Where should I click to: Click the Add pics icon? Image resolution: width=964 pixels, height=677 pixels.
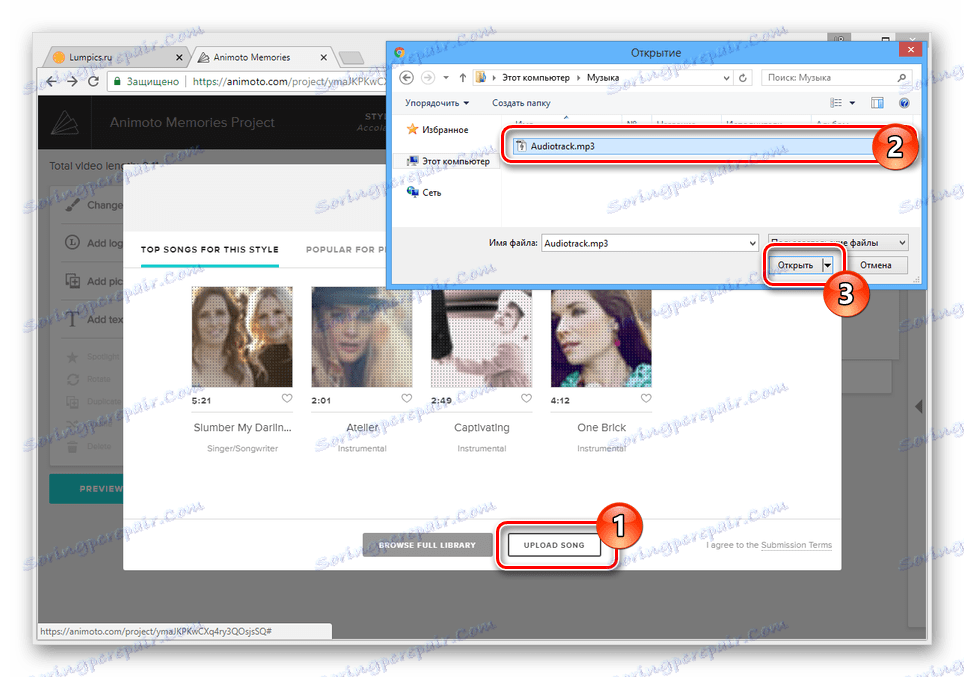coord(73,281)
